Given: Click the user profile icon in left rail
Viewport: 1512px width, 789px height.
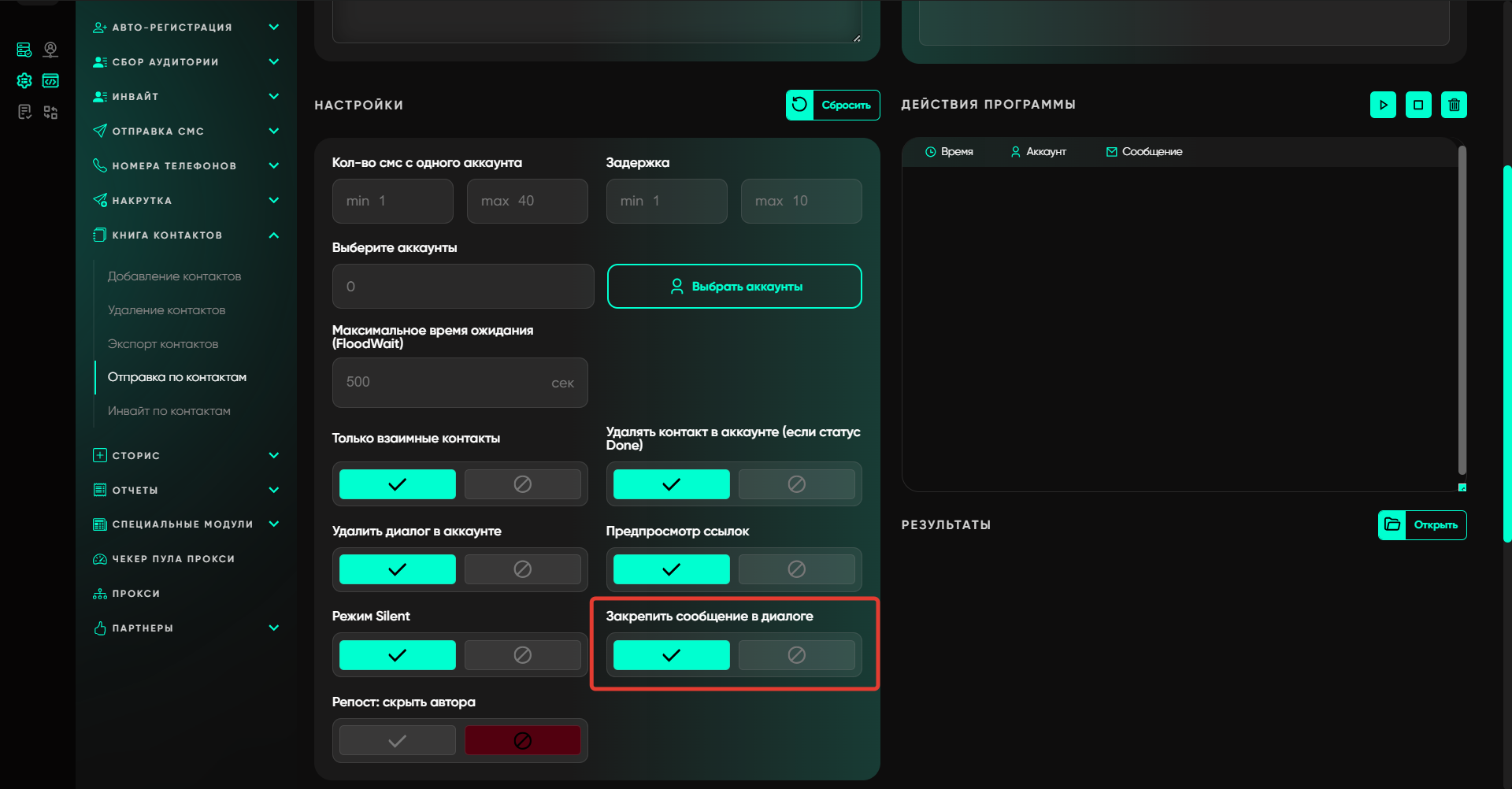Looking at the screenshot, I should click(x=50, y=50).
